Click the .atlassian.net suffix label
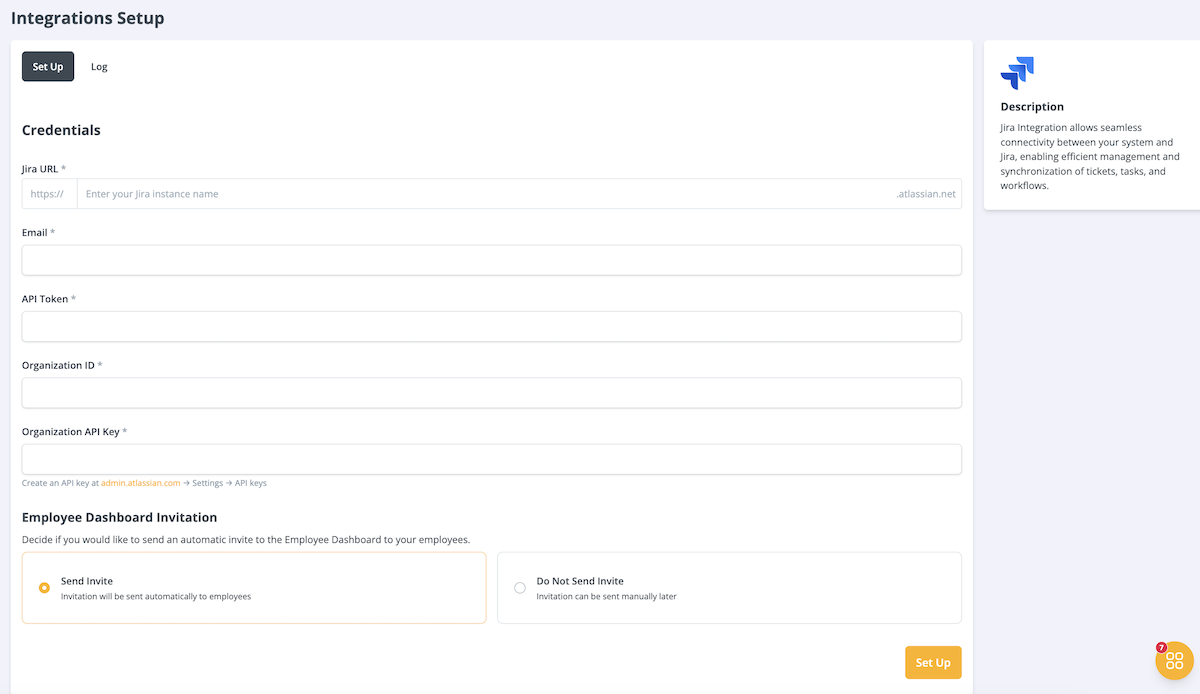The image size is (1200, 694). pos(927,193)
